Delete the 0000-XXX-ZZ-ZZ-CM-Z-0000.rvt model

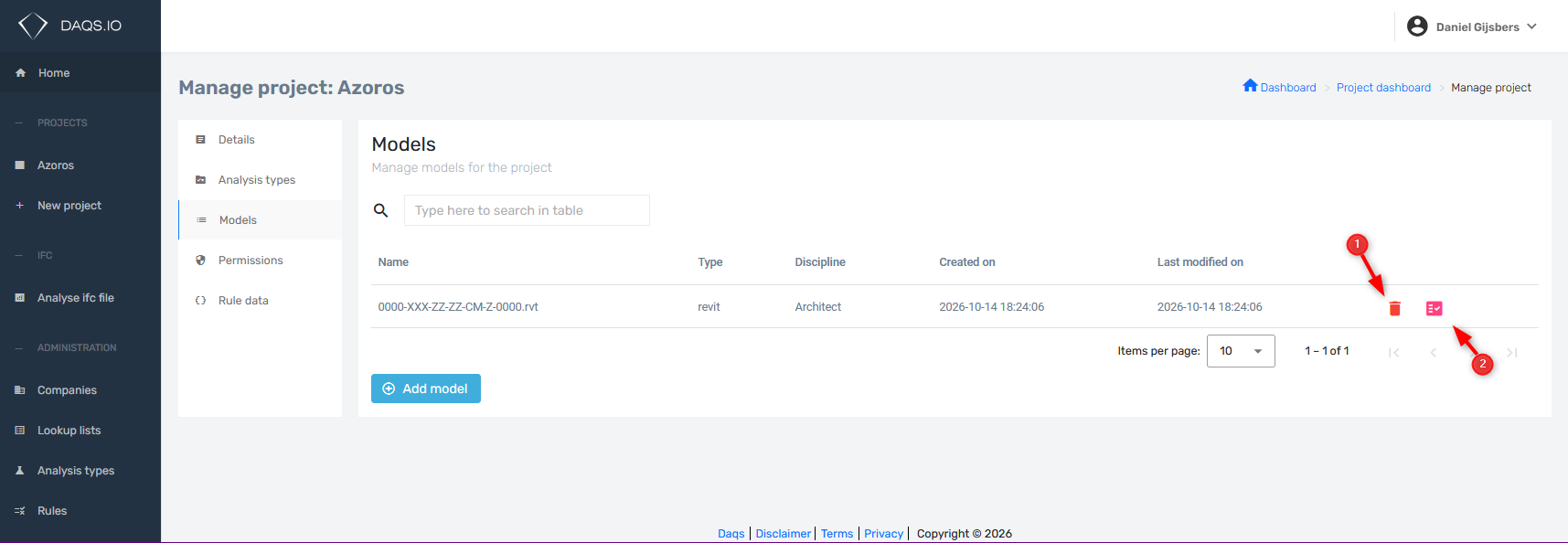pos(1394,308)
